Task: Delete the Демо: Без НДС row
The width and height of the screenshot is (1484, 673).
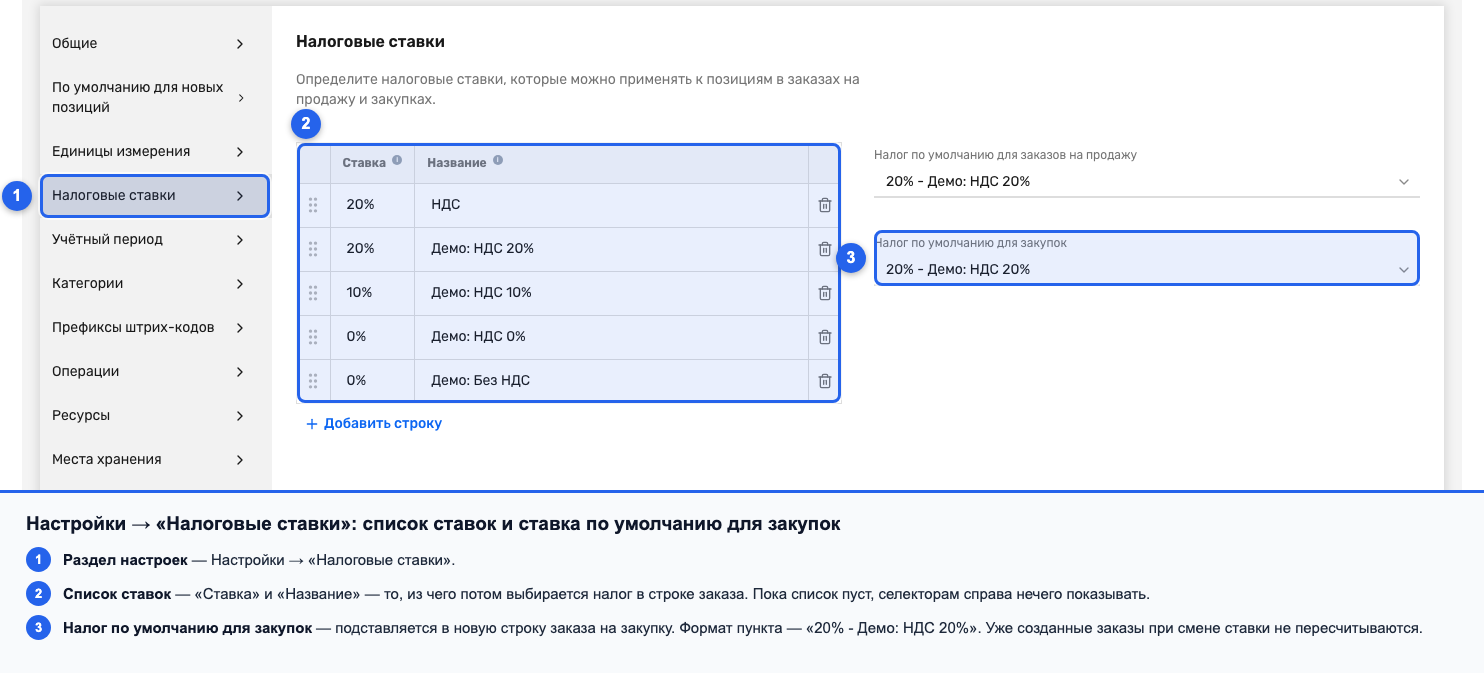Action: pyautogui.click(x=824, y=381)
